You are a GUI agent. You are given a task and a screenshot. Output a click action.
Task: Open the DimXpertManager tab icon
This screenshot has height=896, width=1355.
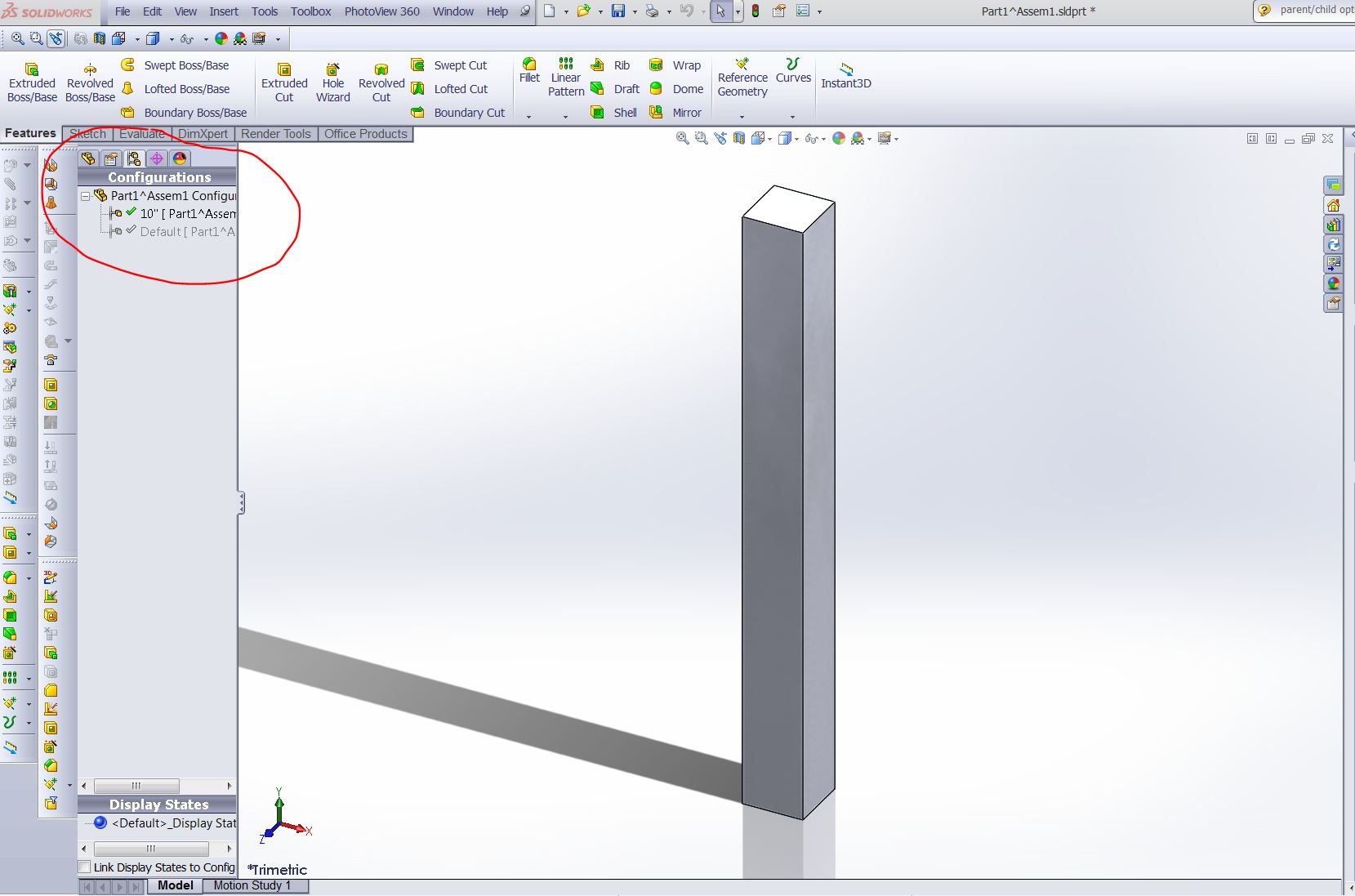point(157,158)
